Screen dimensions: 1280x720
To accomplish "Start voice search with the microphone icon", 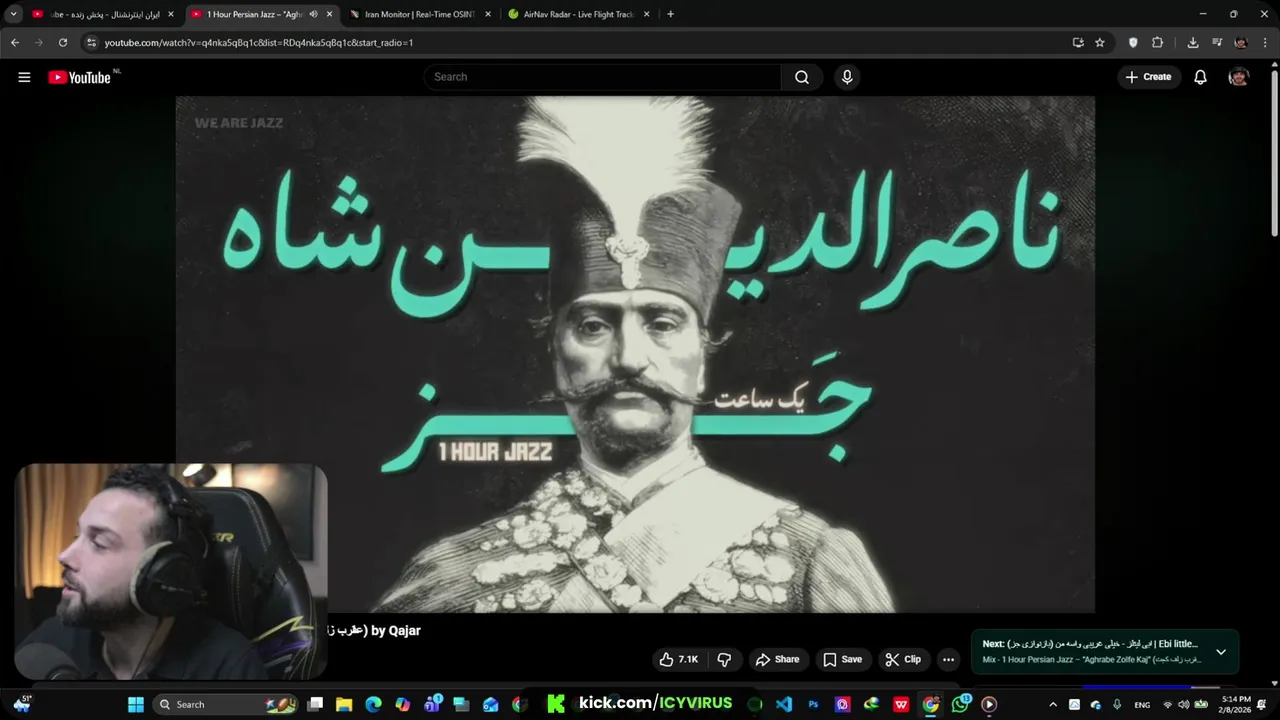I will point(847,77).
